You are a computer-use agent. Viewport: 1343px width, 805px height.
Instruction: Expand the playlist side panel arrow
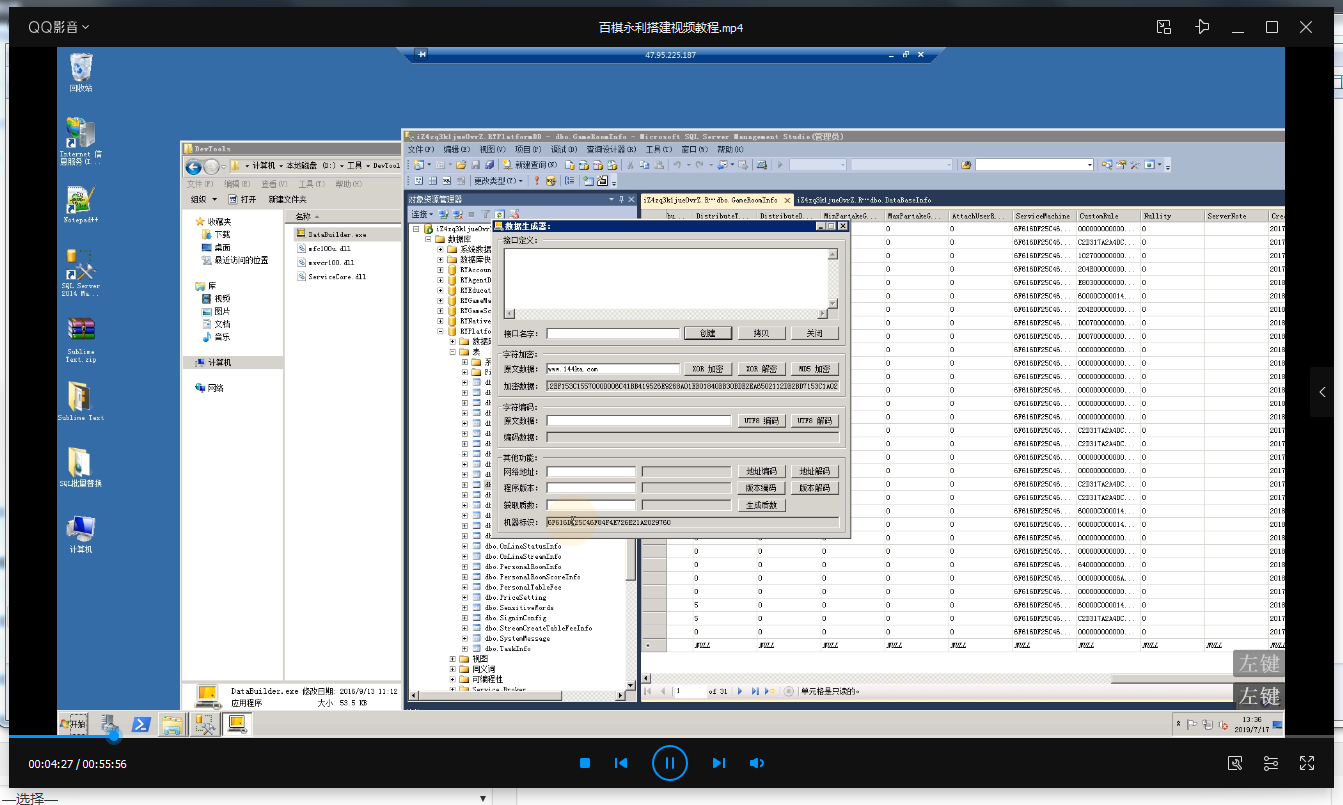coord(1323,392)
